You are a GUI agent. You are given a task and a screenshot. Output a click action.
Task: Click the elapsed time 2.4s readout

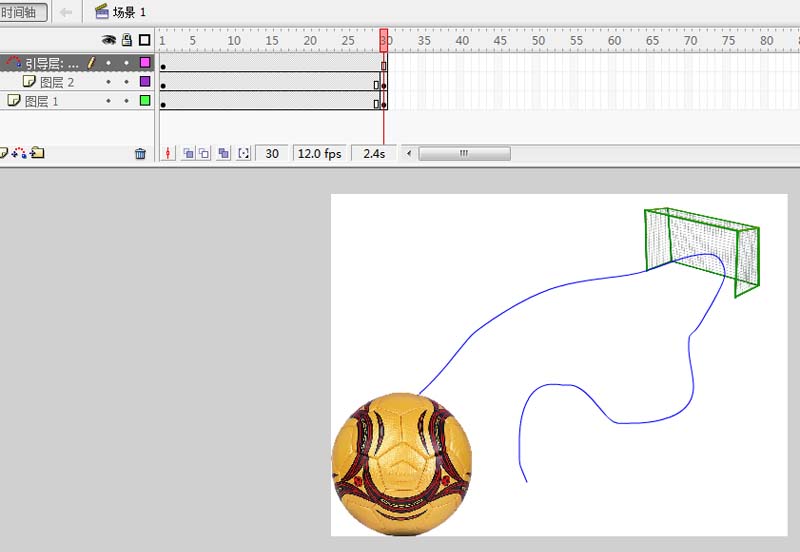pos(374,154)
